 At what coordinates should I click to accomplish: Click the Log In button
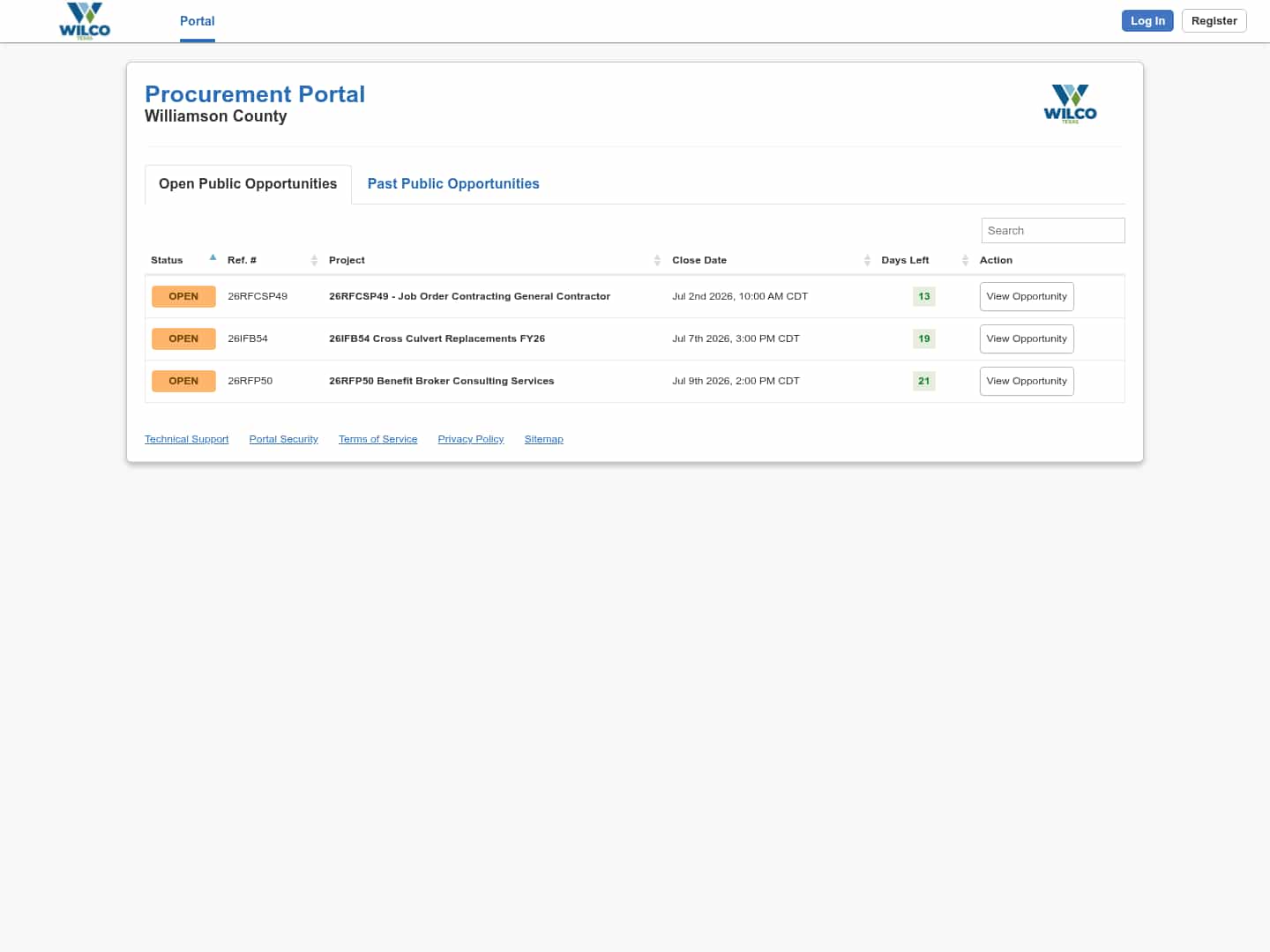click(1147, 21)
